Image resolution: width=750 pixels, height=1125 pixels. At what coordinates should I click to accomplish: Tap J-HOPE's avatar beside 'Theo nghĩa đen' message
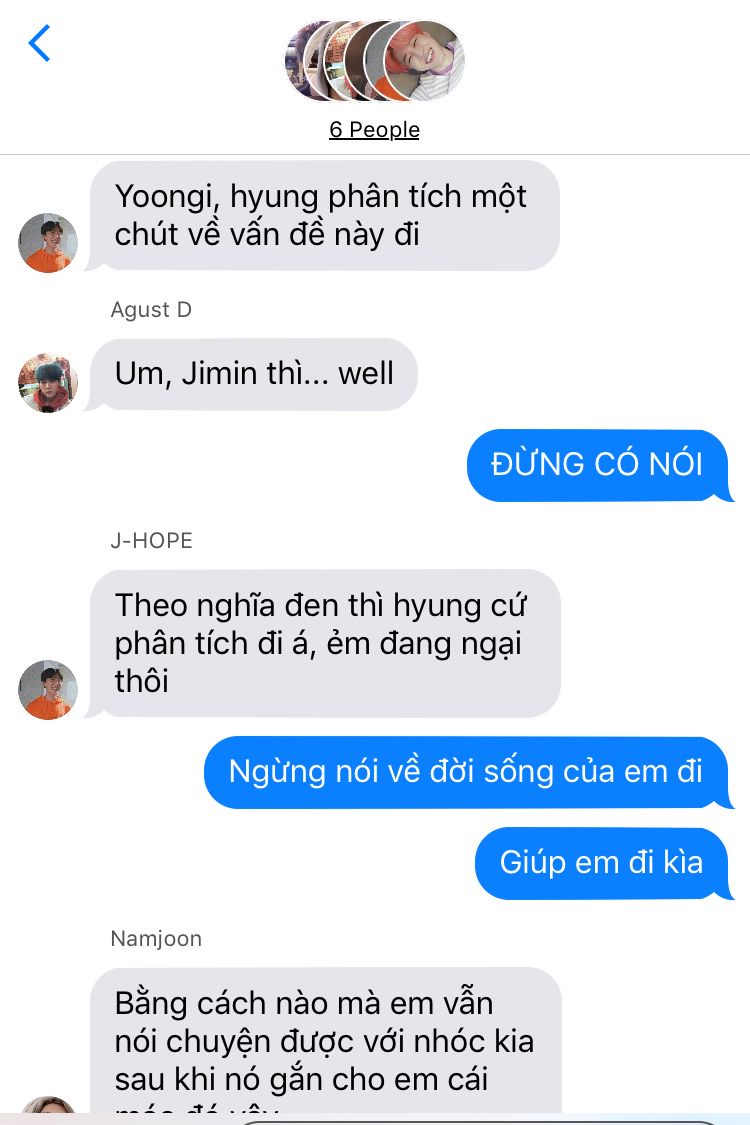(47, 689)
